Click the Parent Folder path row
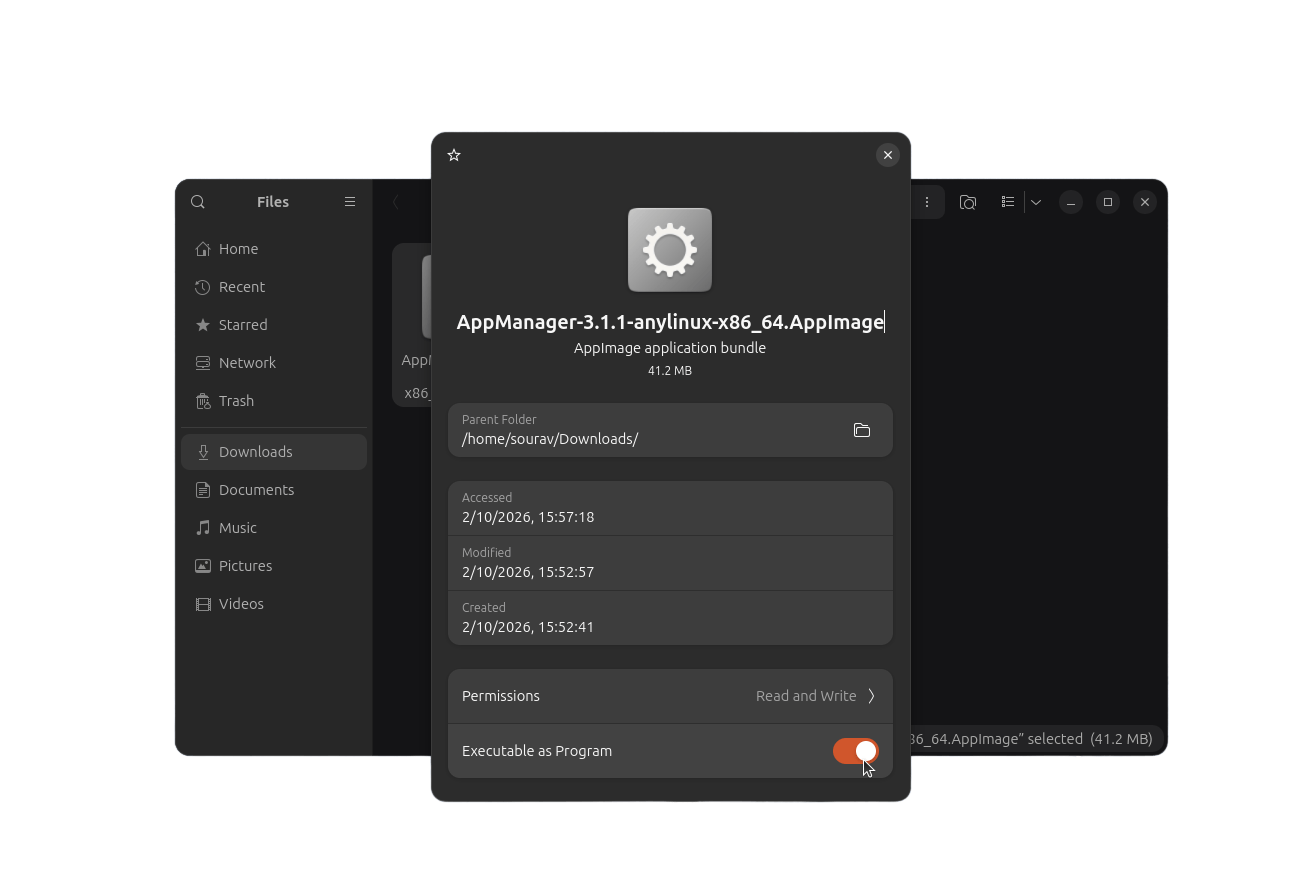This screenshot has height=876, width=1300. (640, 430)
